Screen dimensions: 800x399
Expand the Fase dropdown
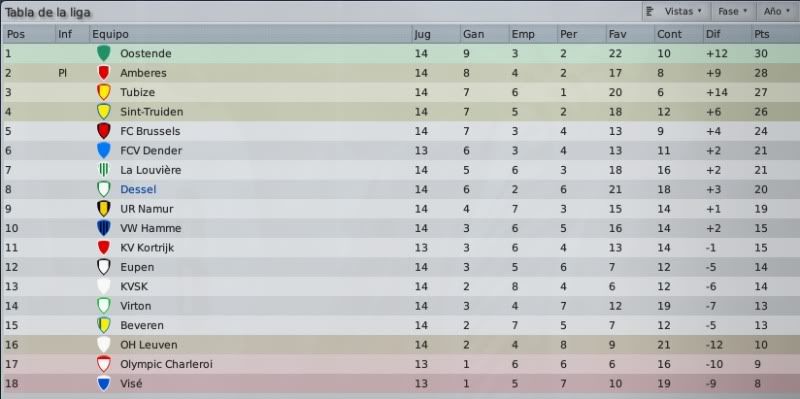(732, 11)
